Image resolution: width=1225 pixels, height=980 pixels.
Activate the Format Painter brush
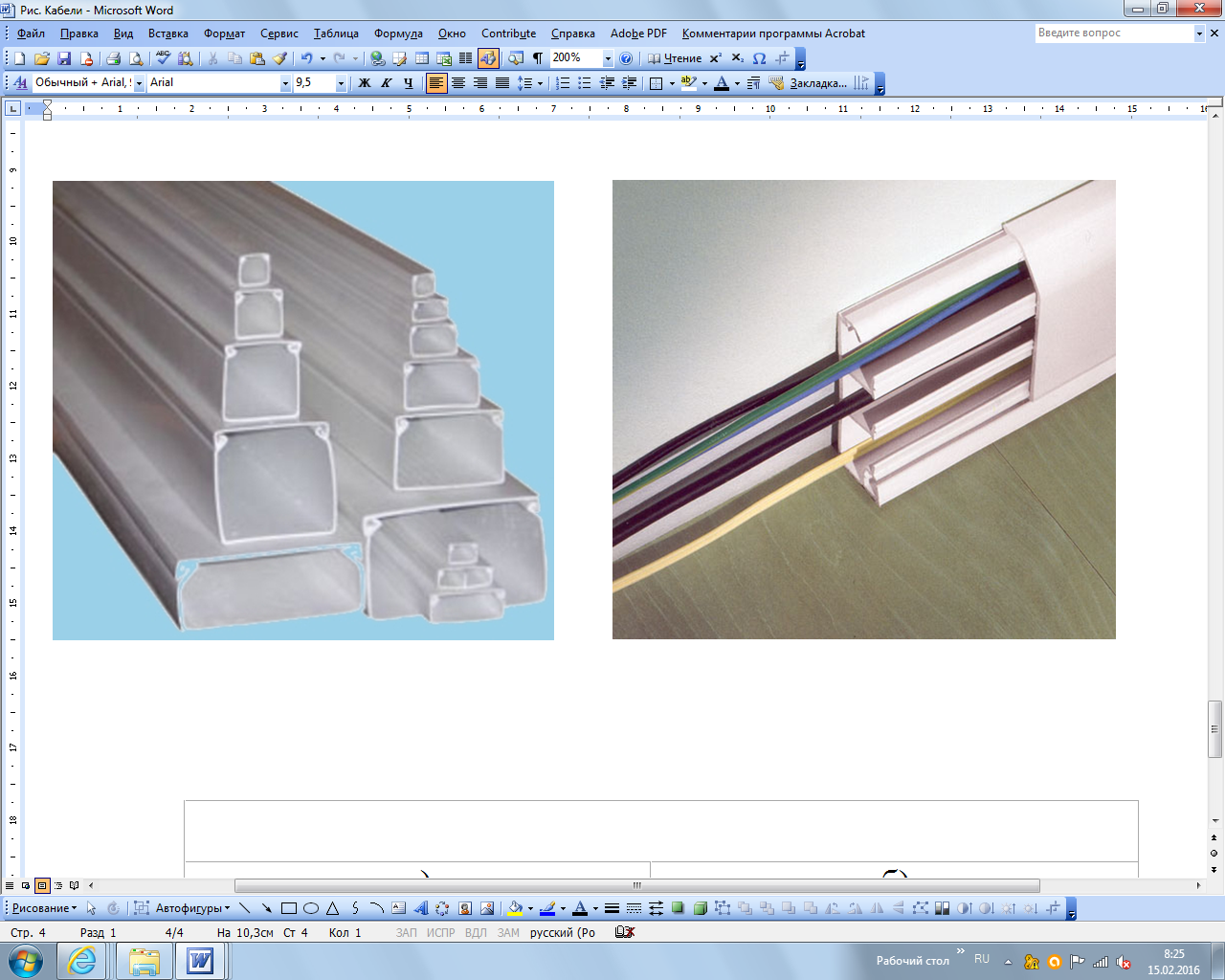coord(280,58)
